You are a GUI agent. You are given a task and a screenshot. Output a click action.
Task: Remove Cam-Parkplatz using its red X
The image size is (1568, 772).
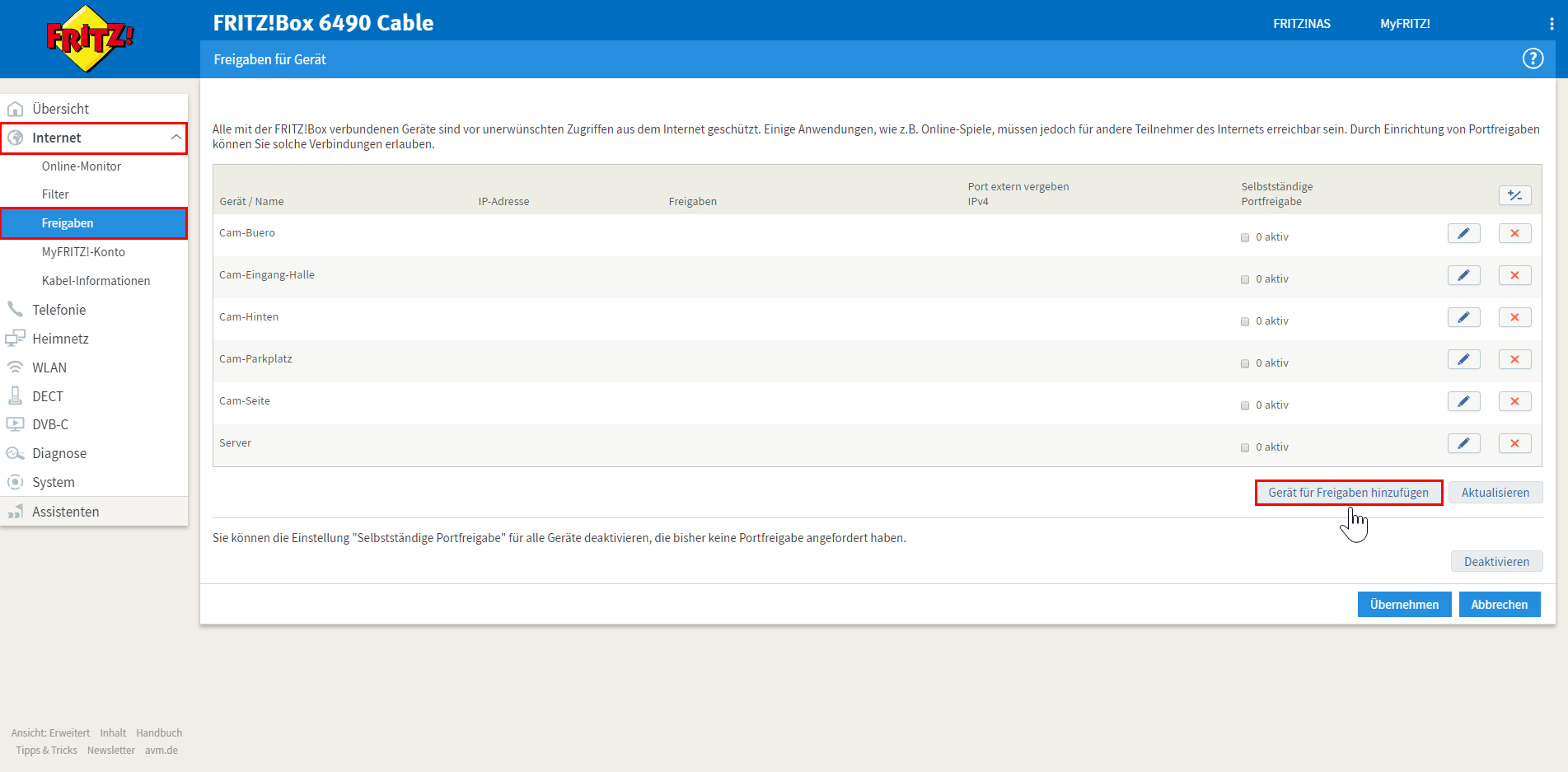click(x=1514, y=360)
